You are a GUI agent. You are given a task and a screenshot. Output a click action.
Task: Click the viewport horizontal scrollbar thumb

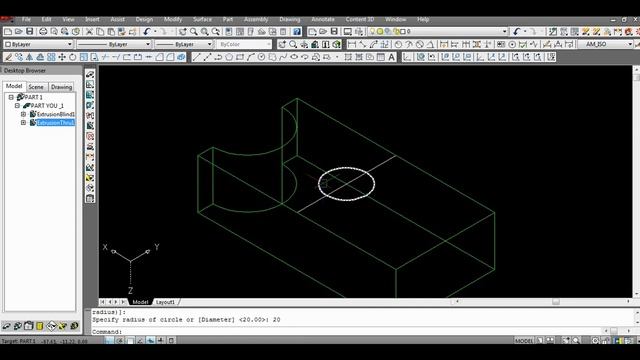point(556,302)
